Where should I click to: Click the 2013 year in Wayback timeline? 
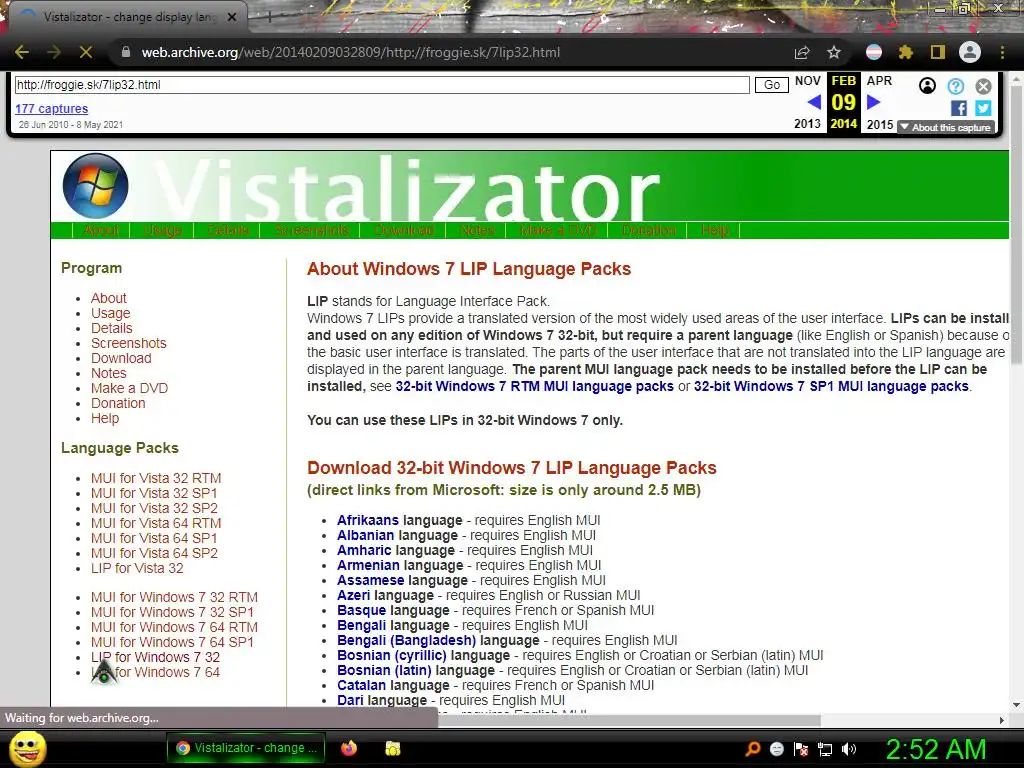807,123
